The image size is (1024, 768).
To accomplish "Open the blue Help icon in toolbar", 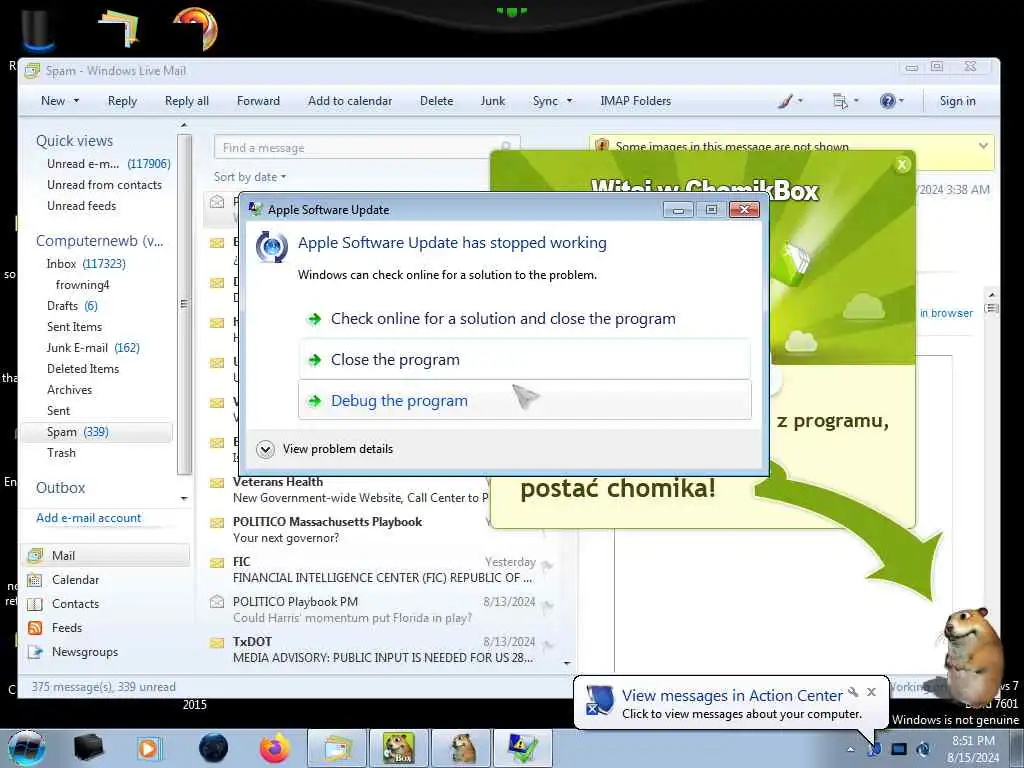I will click(887, 101).
